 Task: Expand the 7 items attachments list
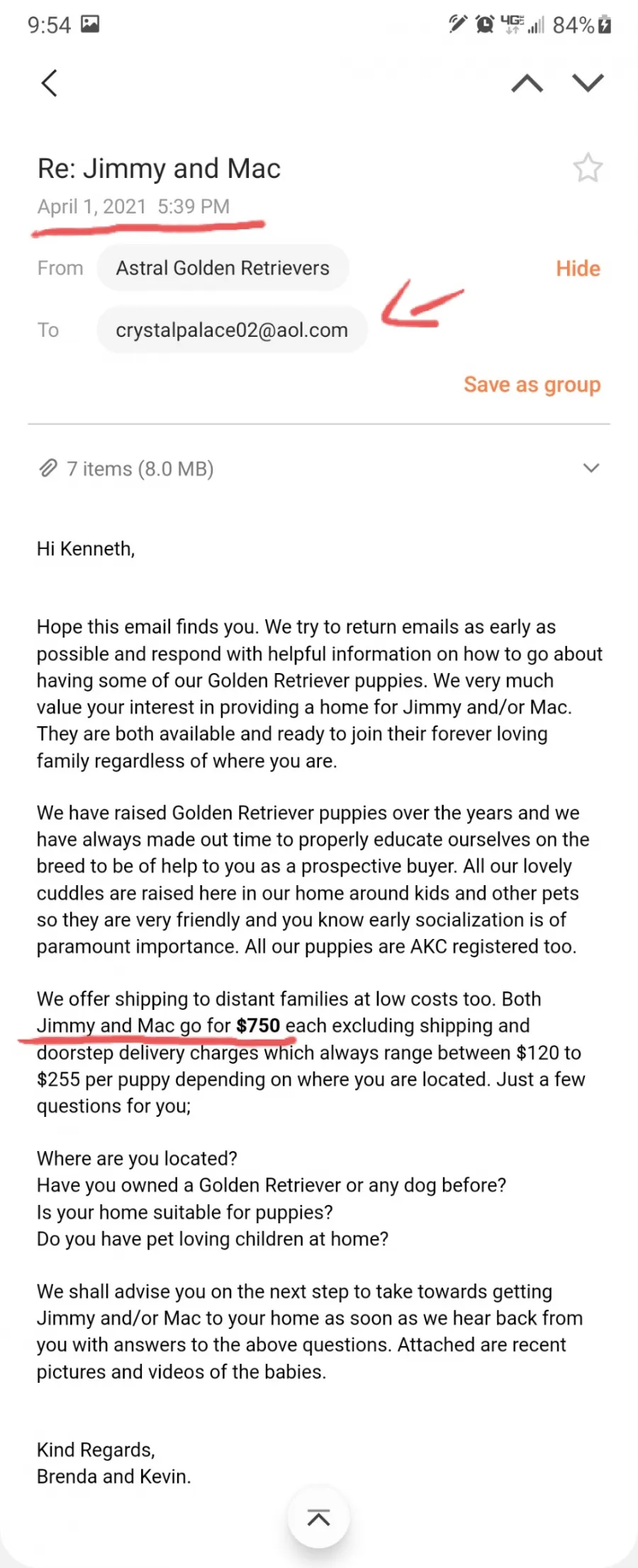coord(591,468)
